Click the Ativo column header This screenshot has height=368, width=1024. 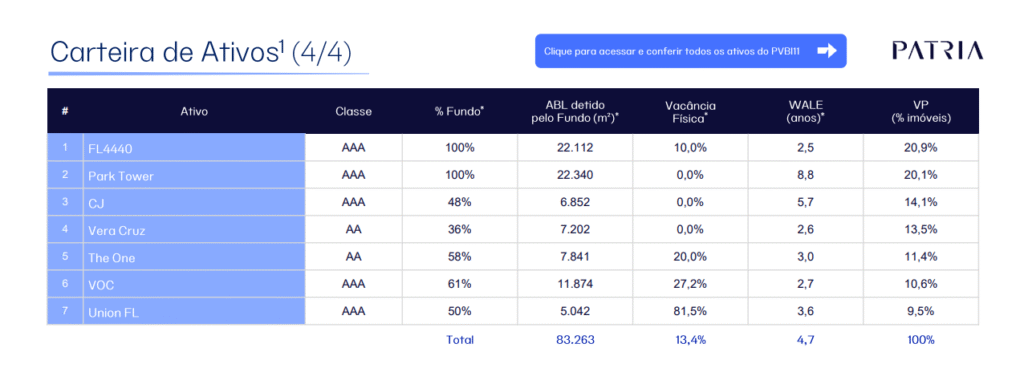pyautogui.click(x=194, y=112)
